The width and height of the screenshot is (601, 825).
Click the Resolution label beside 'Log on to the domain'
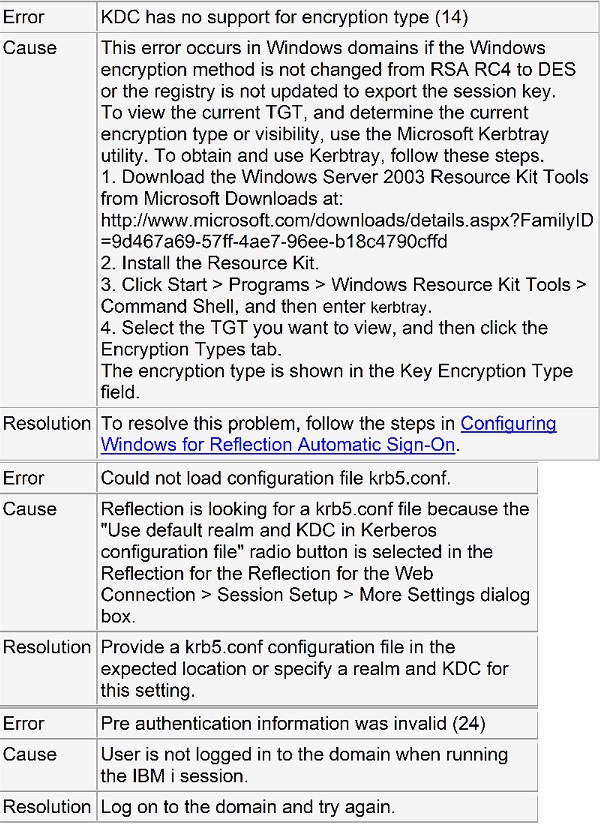click(47, 807)
